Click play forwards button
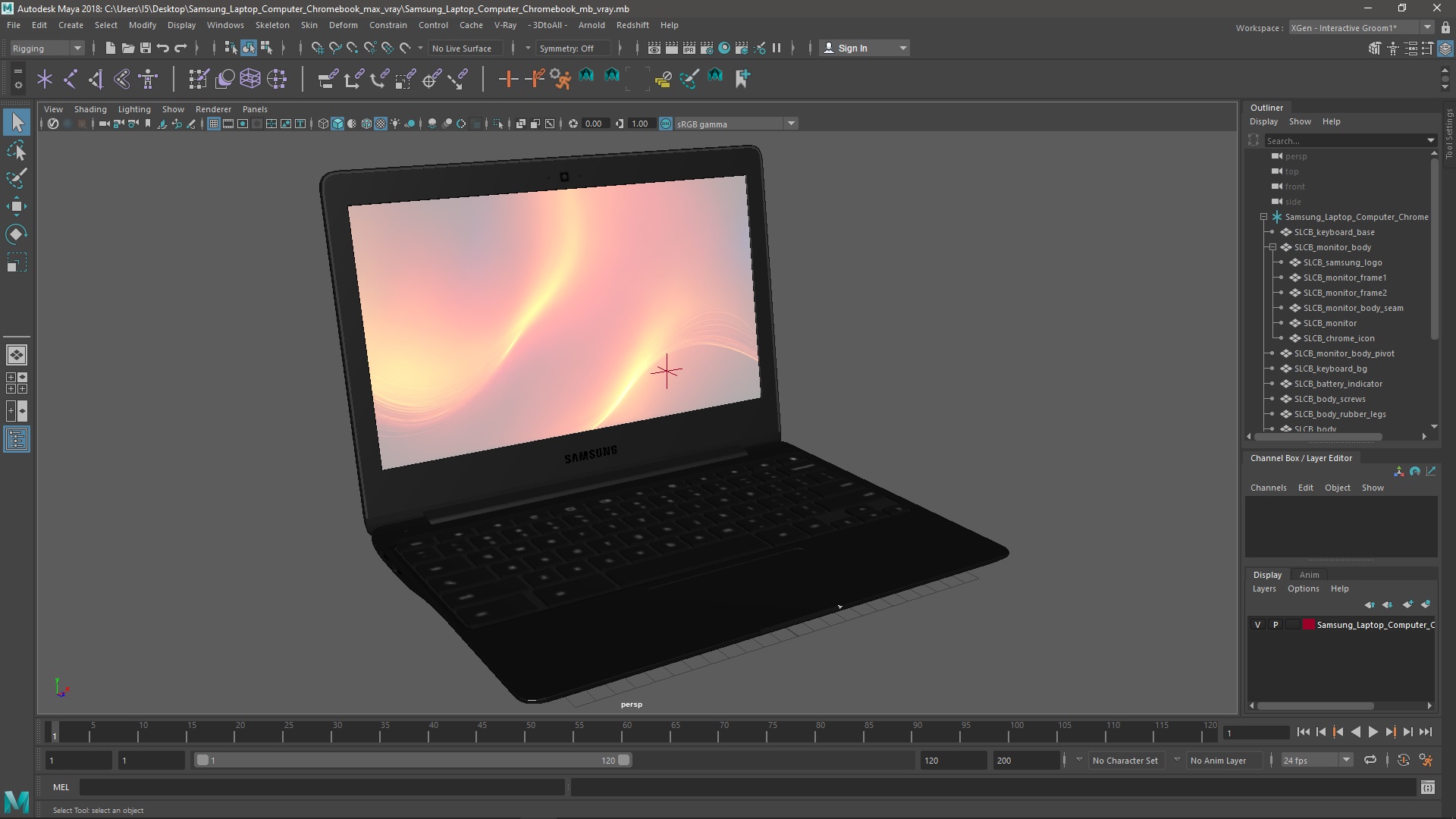 click(1373, 732)
